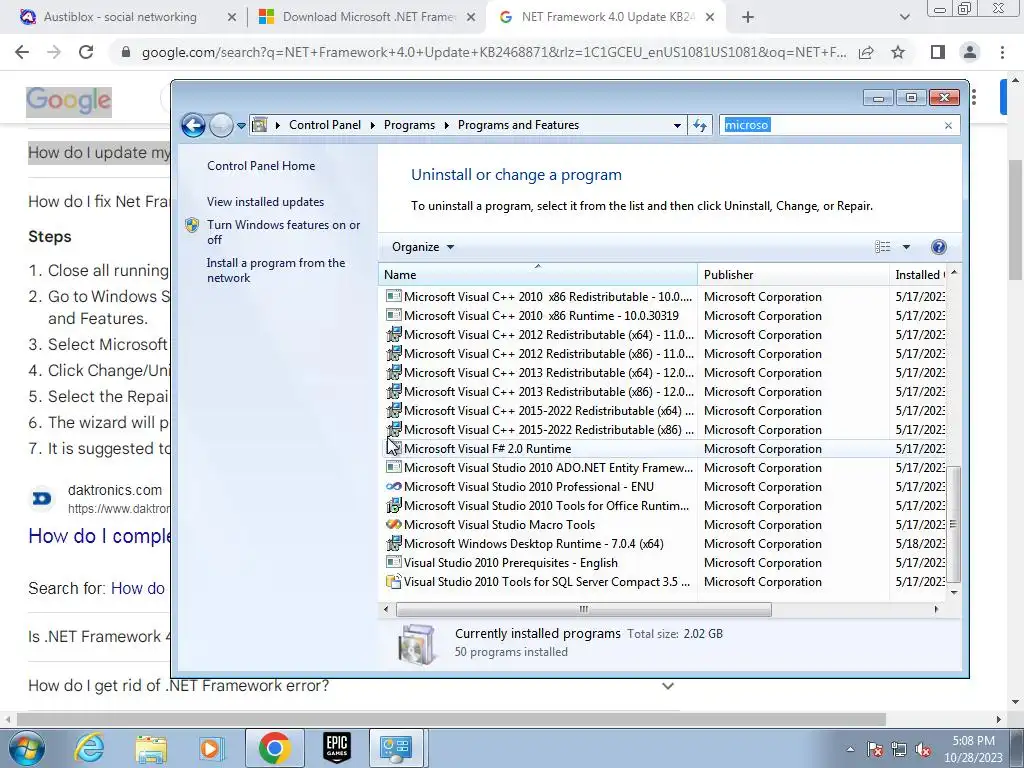Viewport: 1024px width, 768px height.
Task: Open recent pages dropdown beside forward arrow
Action: coord(241,125)
